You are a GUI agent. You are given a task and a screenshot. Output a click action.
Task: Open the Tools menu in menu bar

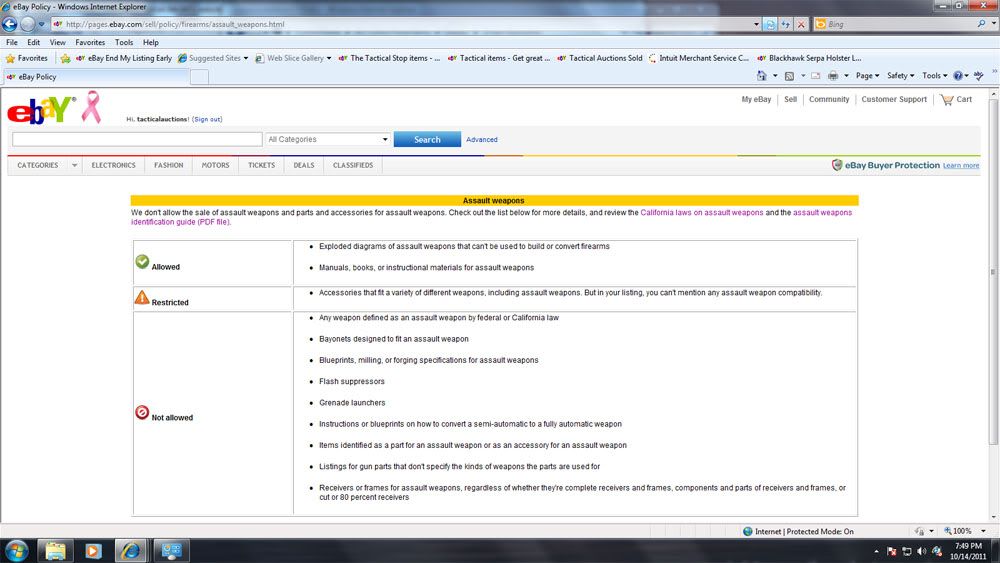coord(124,43)
